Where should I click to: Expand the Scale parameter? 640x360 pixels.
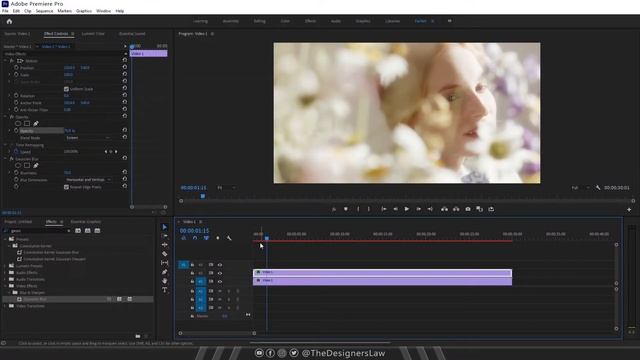click(x=10, y=75)
